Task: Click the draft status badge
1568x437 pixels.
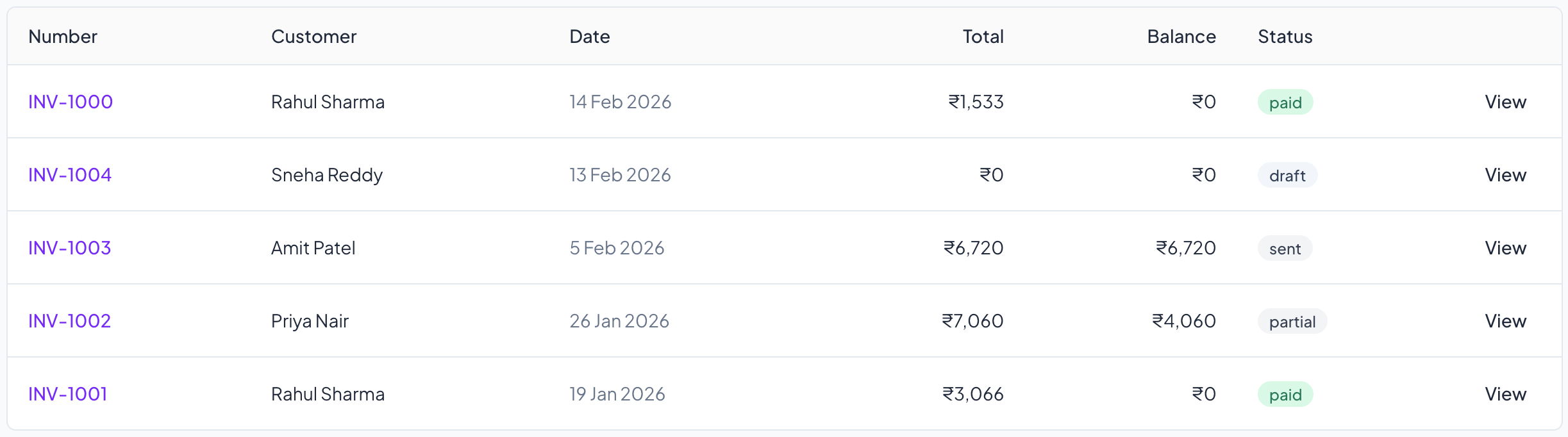Action: [x=1287, y=176]
